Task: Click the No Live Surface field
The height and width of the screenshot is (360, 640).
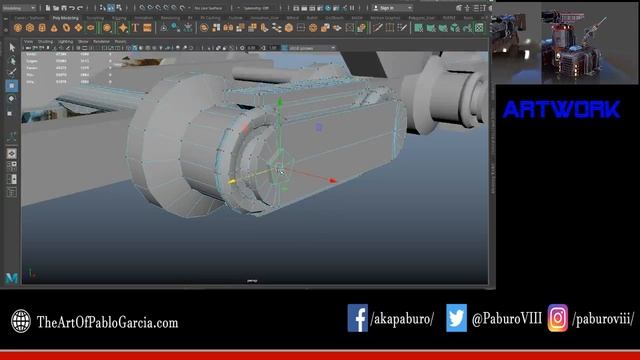Action: point(209,8)
